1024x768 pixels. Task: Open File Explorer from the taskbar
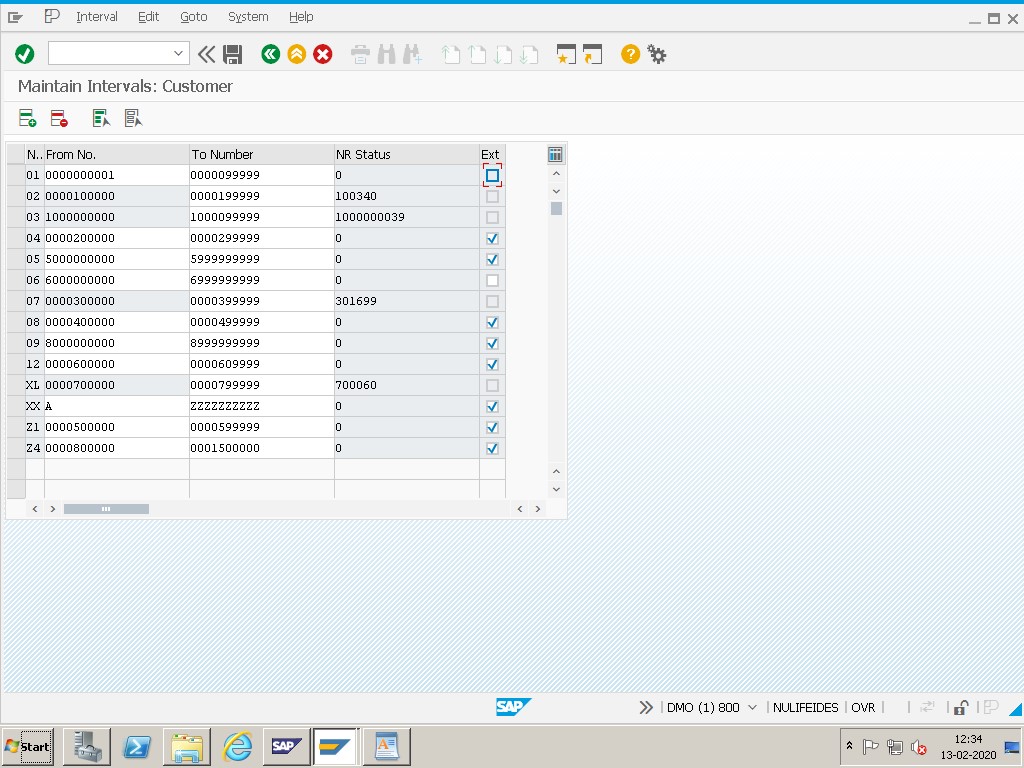point(187,746)
